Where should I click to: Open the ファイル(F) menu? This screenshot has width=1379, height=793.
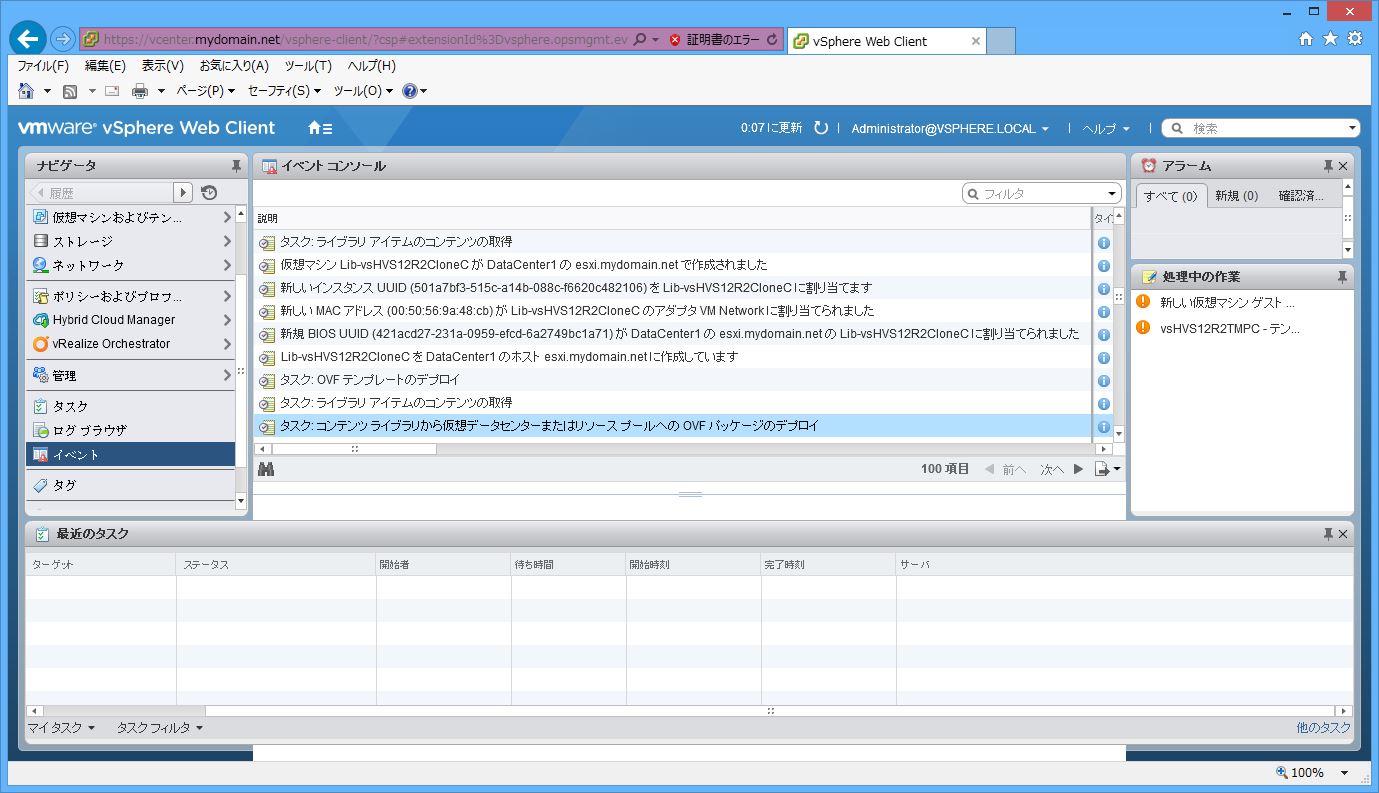coord(43,66)
